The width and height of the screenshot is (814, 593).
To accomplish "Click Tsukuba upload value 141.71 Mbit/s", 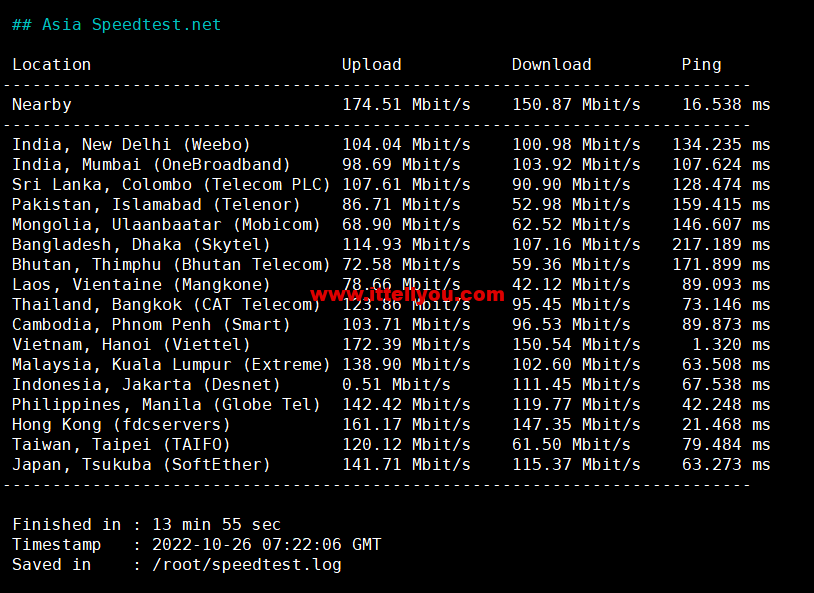I will [406, 465].
